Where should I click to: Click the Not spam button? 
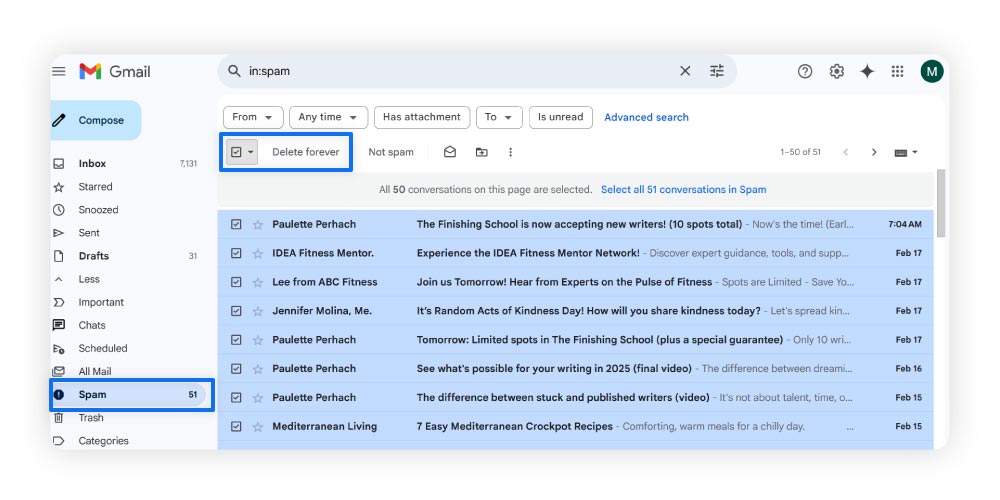391,152
